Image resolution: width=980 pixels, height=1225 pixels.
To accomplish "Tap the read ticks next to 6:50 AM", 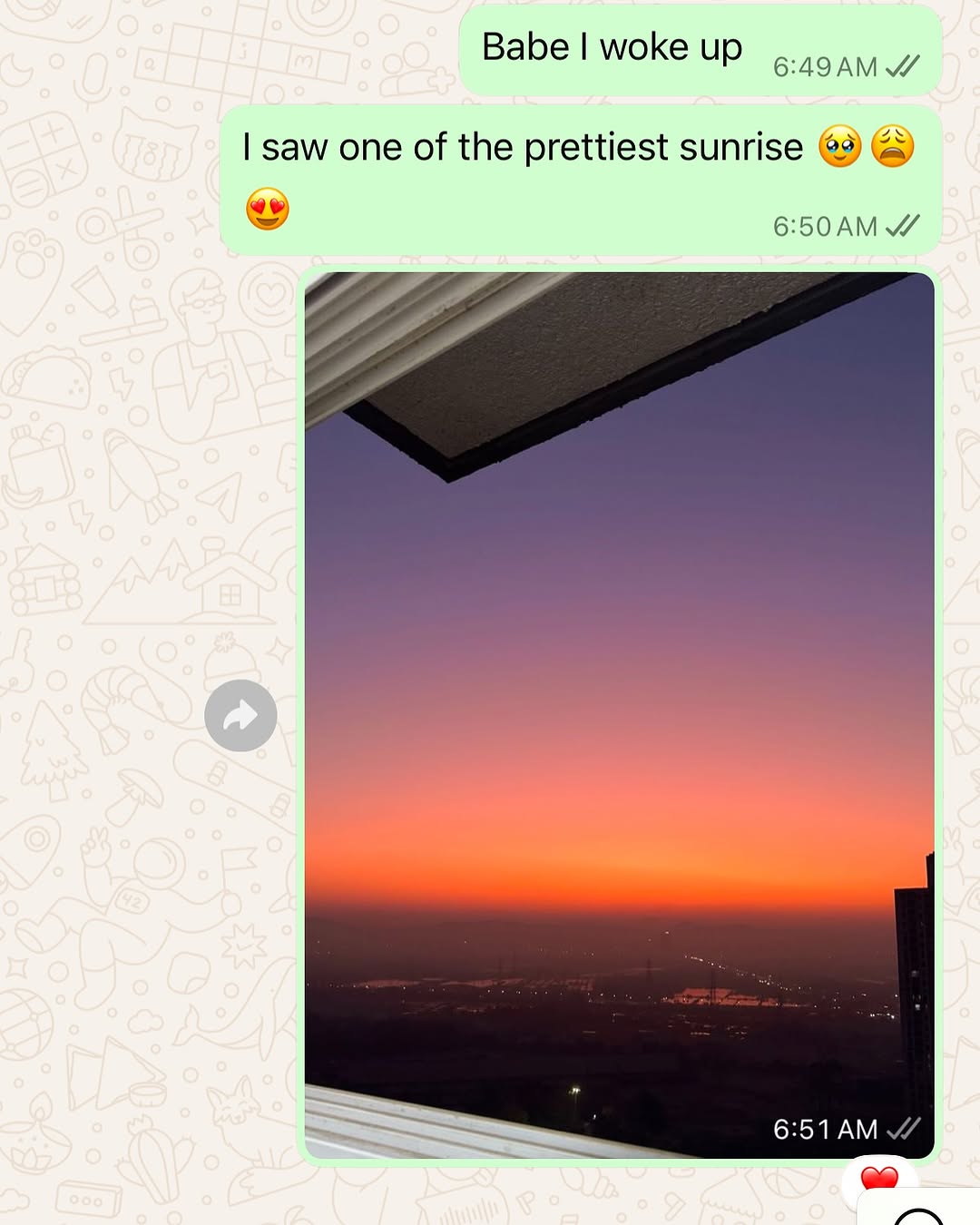I will tap(903, 225).
